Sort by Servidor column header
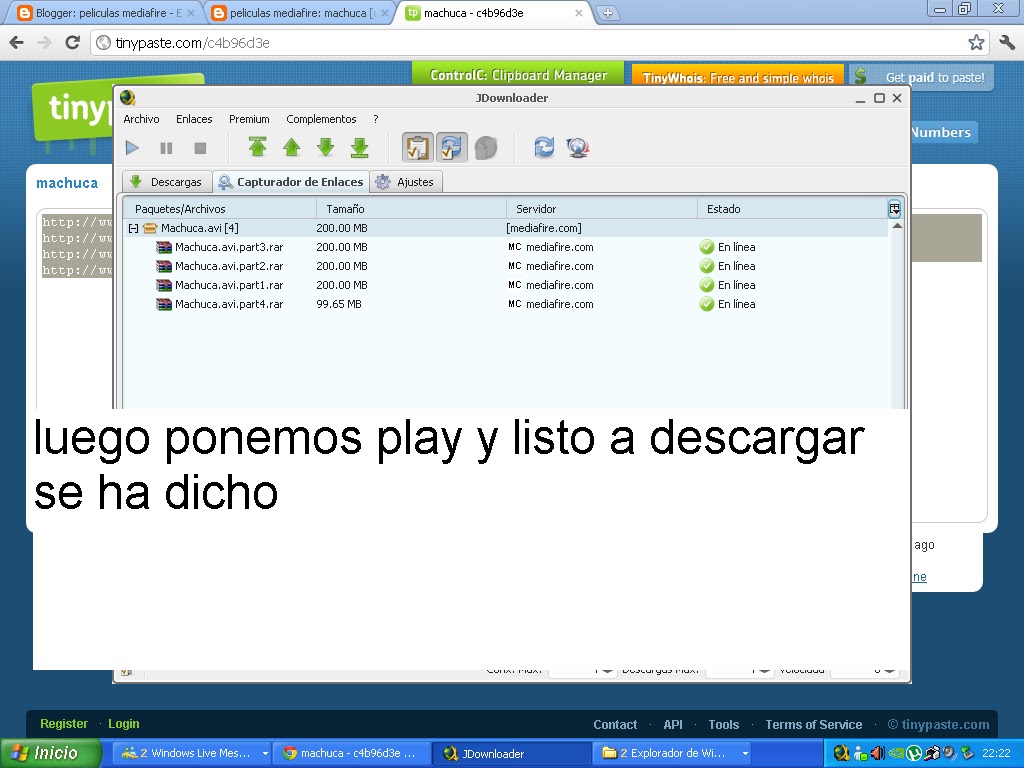Image resolution: width=1024 pixels, height=768 pixels. pyautogui.click(x=601, y=209)
